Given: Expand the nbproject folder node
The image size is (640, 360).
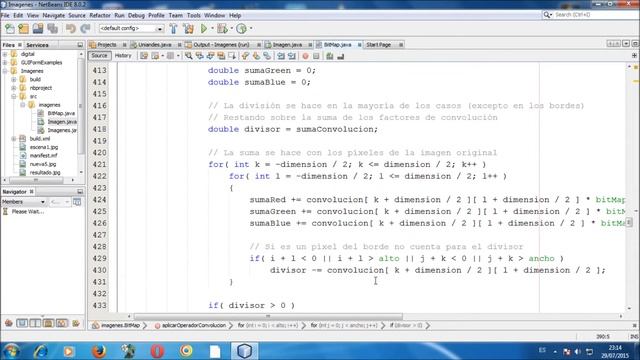Looking at the screenshot, I should point(14,88).
